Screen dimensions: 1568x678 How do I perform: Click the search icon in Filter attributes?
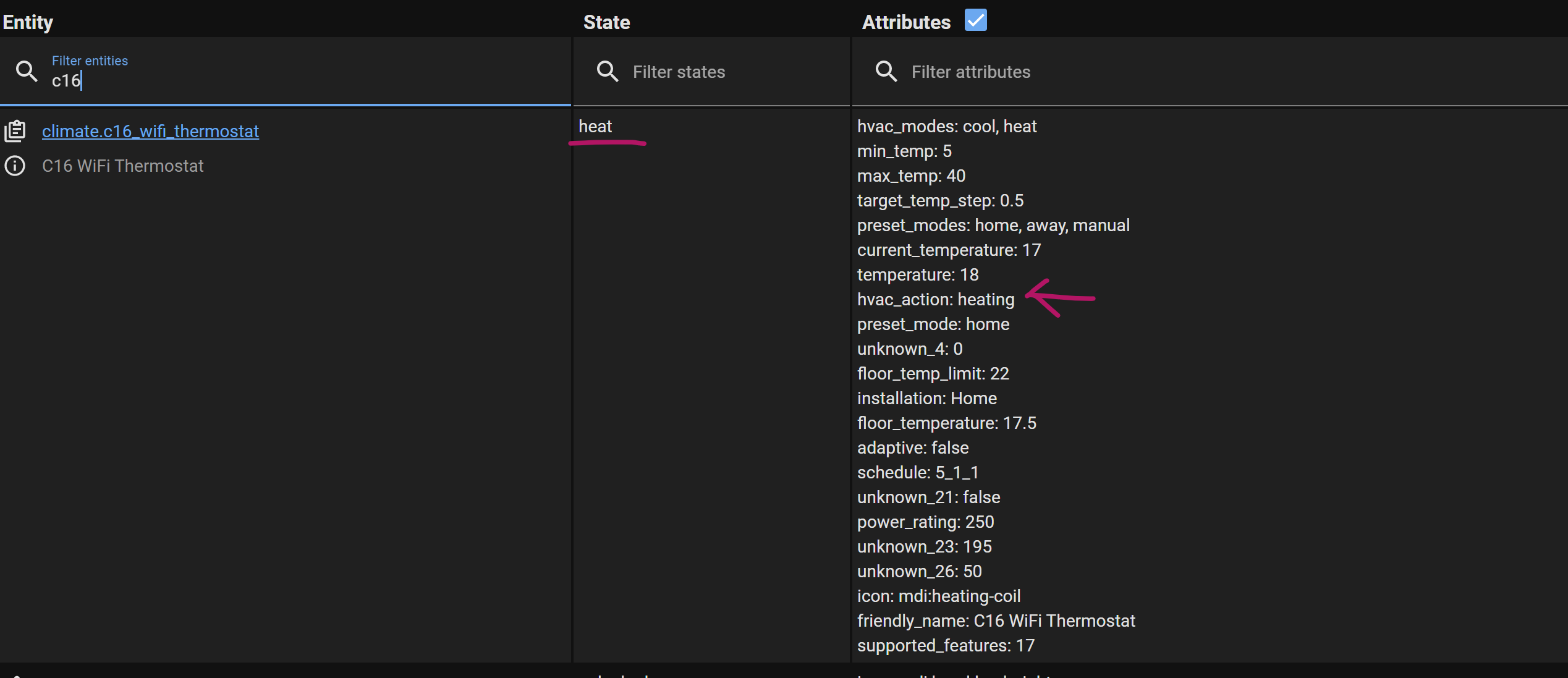[885, 71]
